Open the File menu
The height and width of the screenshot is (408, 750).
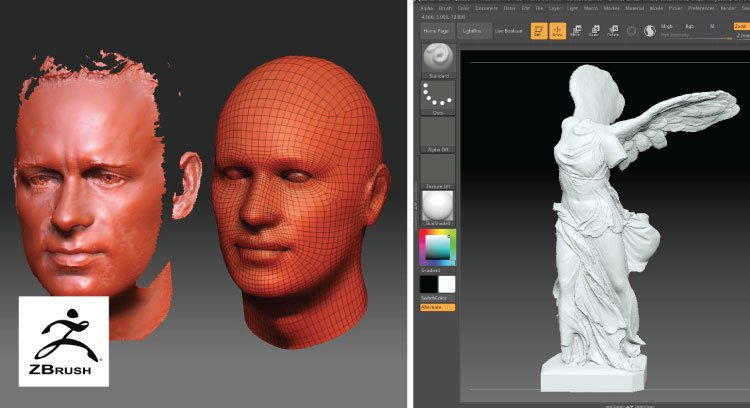point(540,8)
